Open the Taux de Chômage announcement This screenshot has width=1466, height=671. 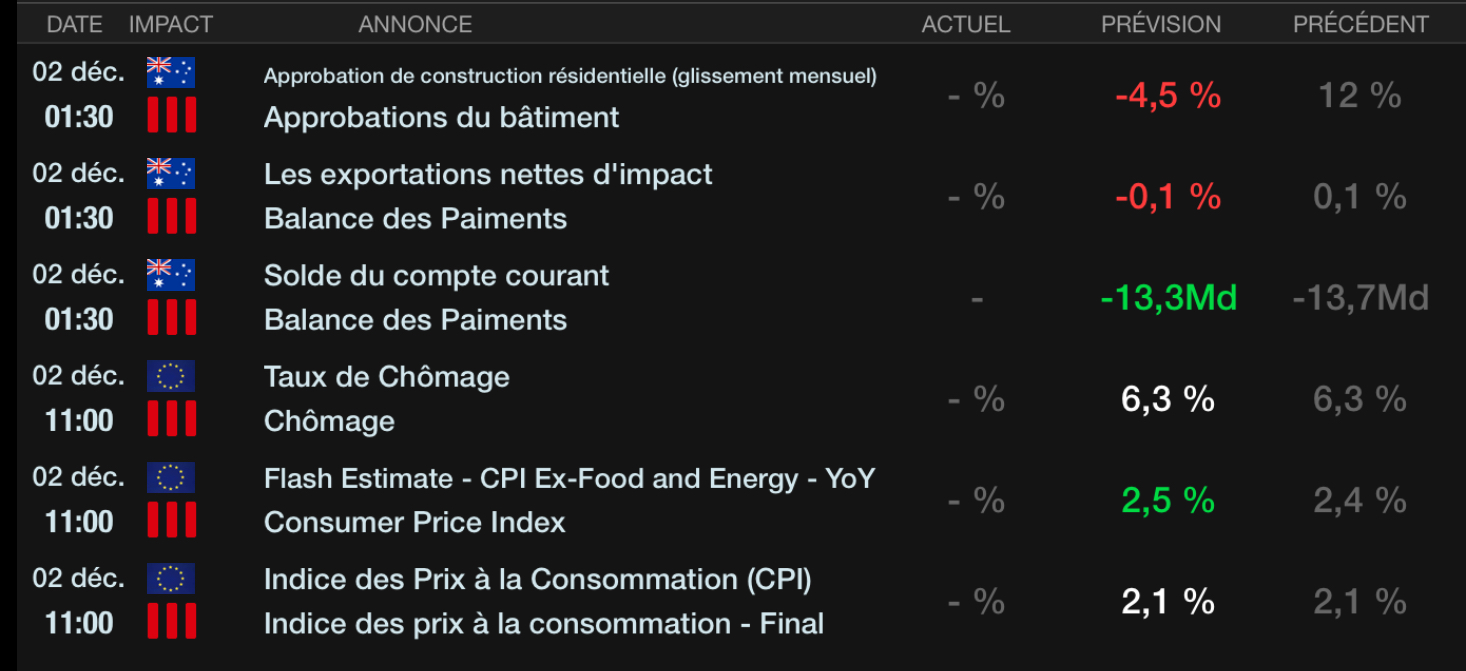tap(386, 377)
